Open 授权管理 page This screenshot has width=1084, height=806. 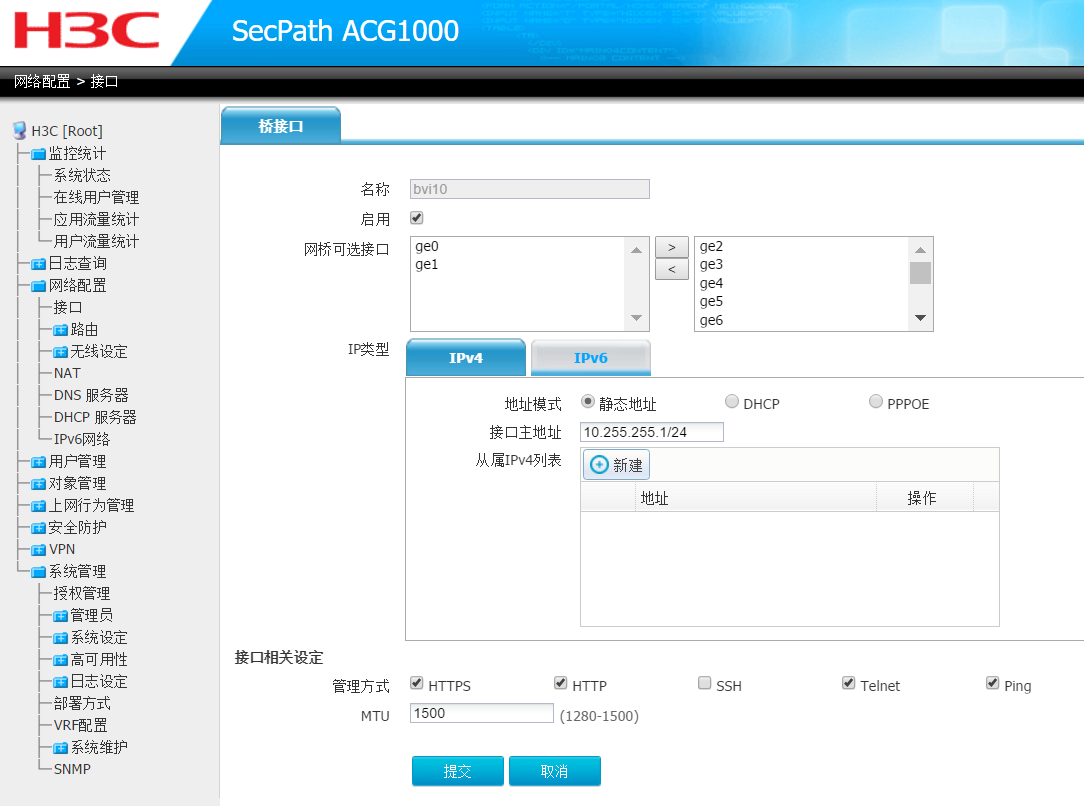click(x=82, y=594)
